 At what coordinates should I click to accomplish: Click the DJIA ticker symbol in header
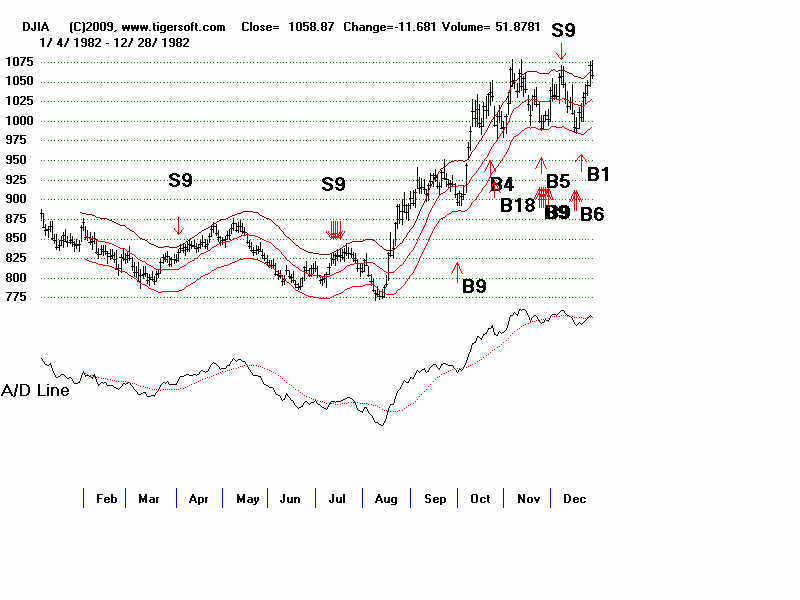point(37,26)
